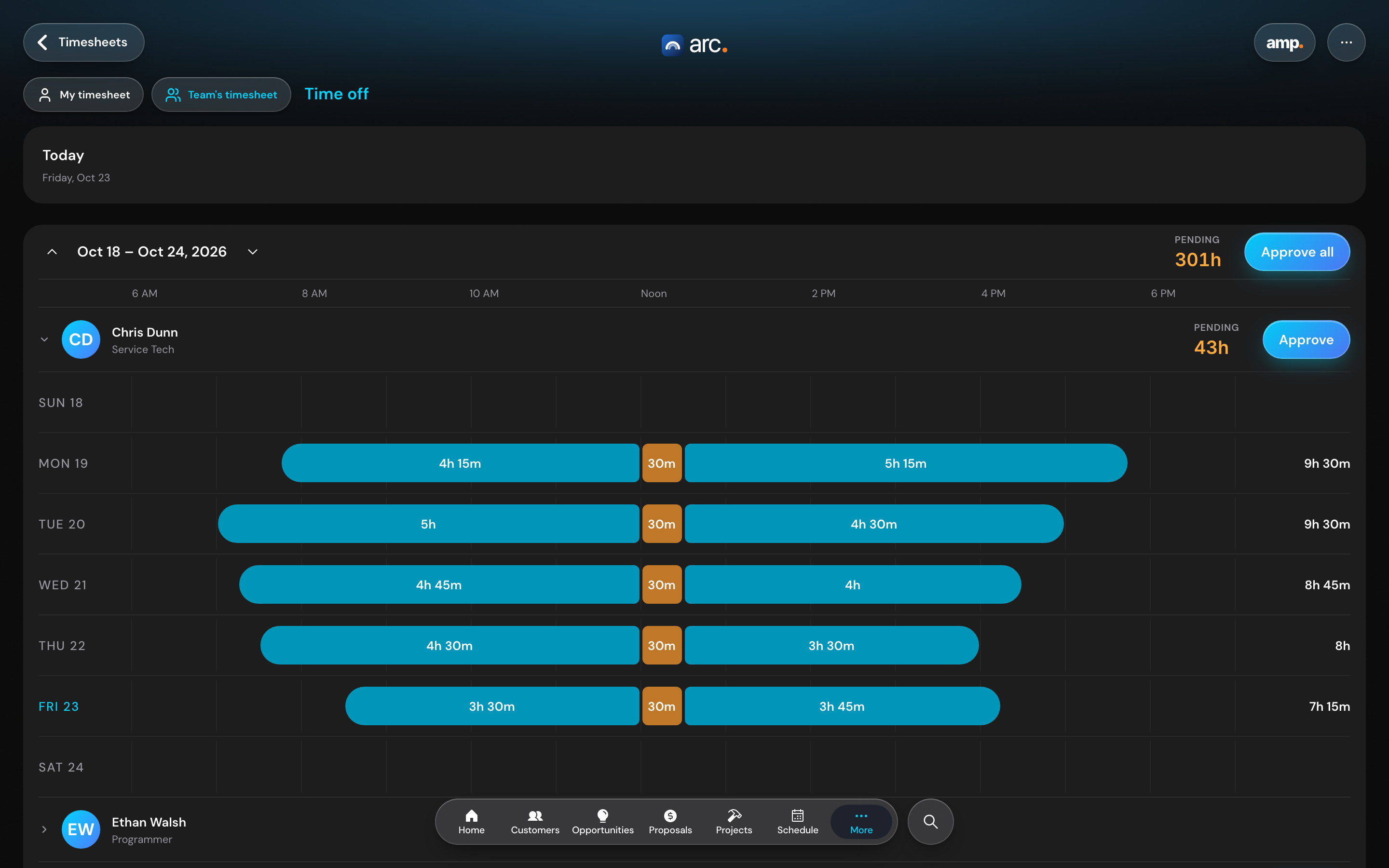Switch to Team's timesheet tab
1389x868 pixels.
[x=221, y=95]
